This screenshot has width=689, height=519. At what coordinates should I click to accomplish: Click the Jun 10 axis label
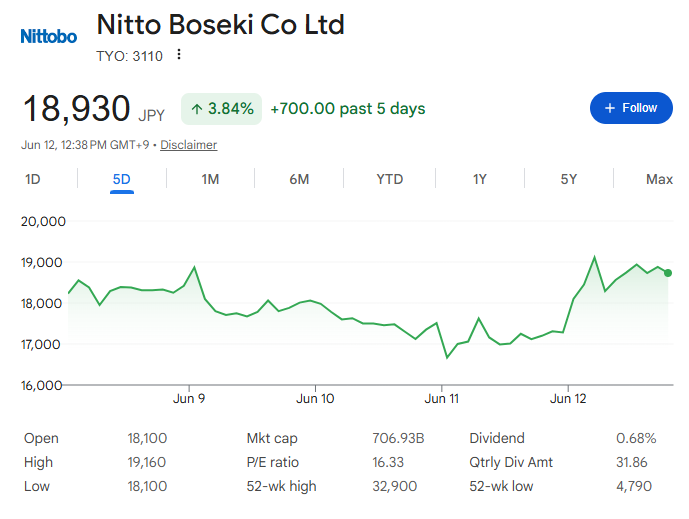tap(315, 399)
